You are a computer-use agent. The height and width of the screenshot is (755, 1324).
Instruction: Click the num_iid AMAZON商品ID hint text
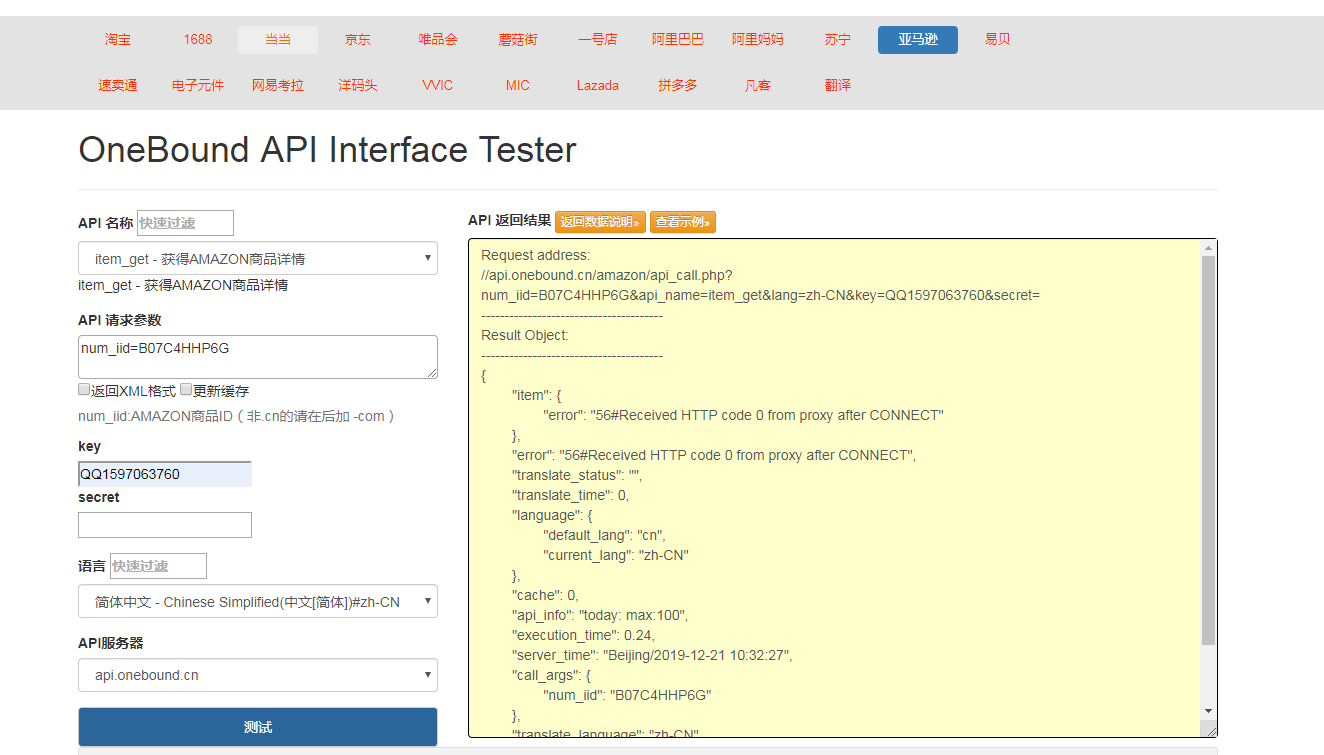click(x=237, y=416)
